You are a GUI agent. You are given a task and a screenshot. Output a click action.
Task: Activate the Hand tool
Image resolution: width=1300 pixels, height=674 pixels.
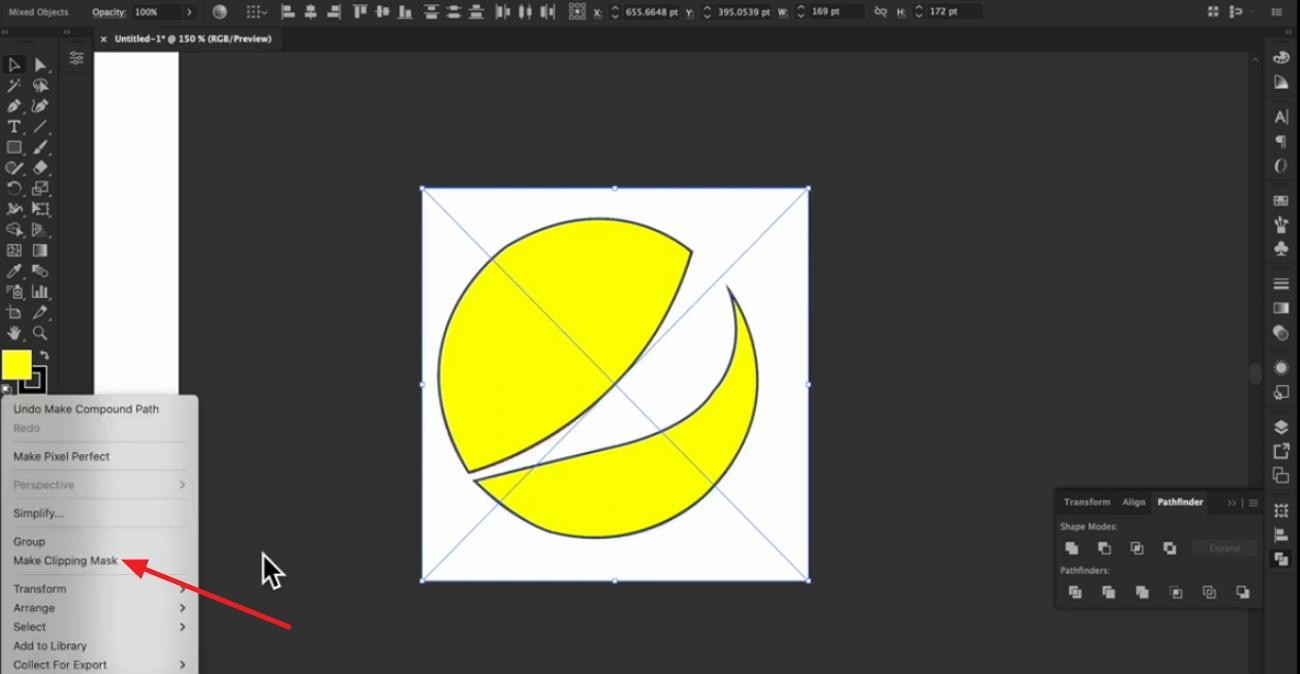(x=14, y=333)
